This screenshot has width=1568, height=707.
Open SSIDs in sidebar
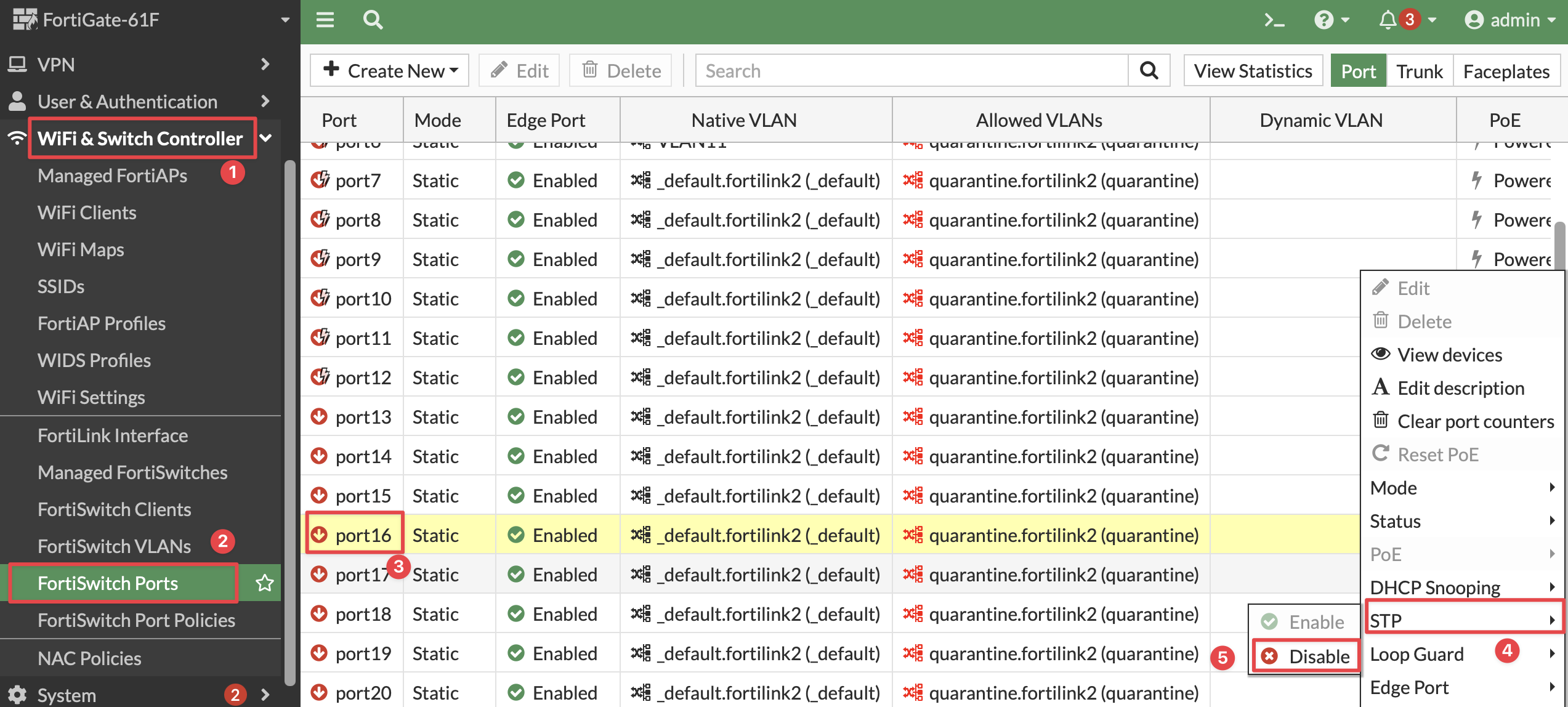[x=61, y=286]
